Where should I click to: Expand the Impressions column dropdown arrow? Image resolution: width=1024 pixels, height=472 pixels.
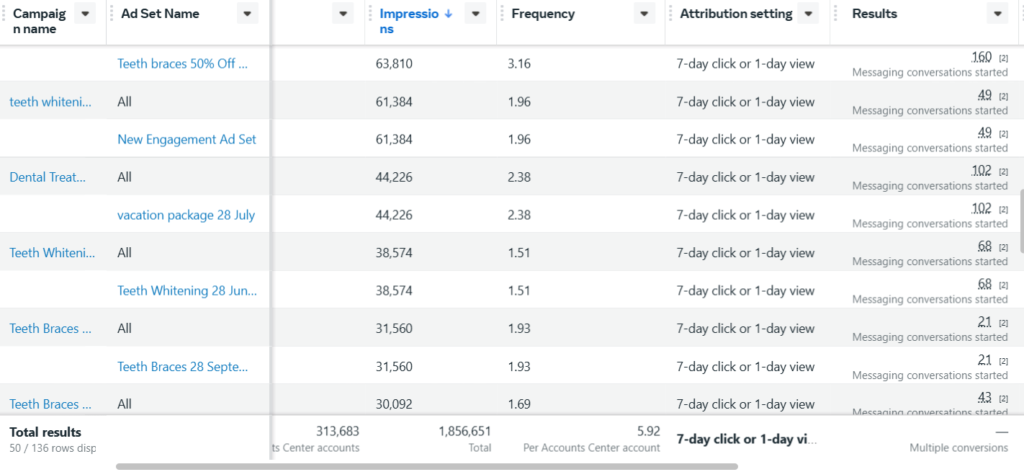477,14
